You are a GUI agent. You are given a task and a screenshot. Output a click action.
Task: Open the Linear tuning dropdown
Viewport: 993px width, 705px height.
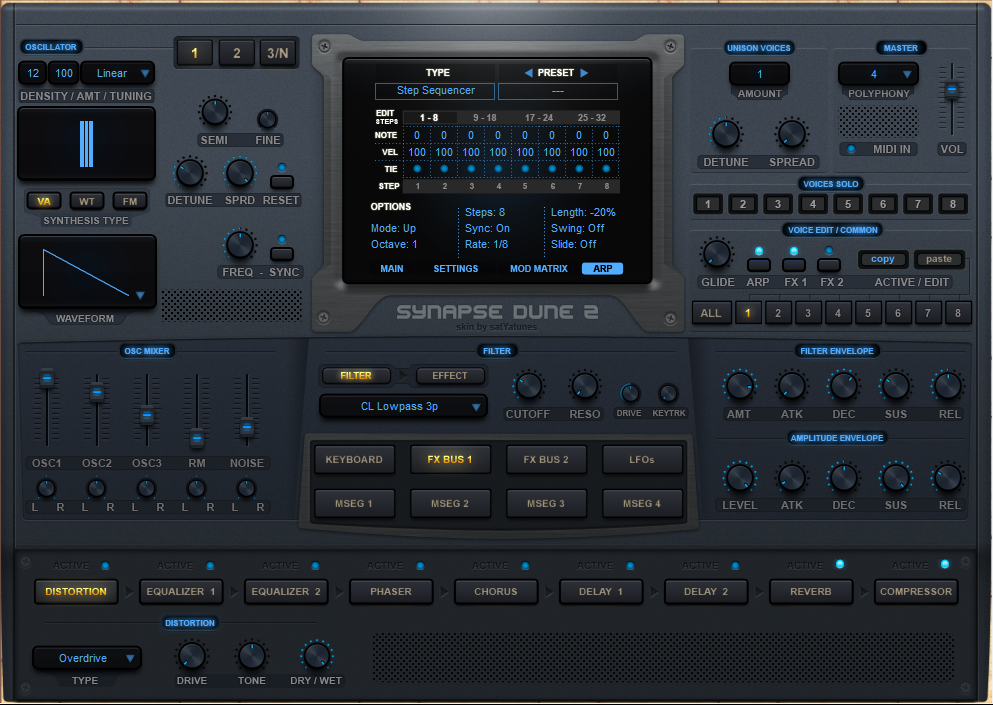click(118, 73)
